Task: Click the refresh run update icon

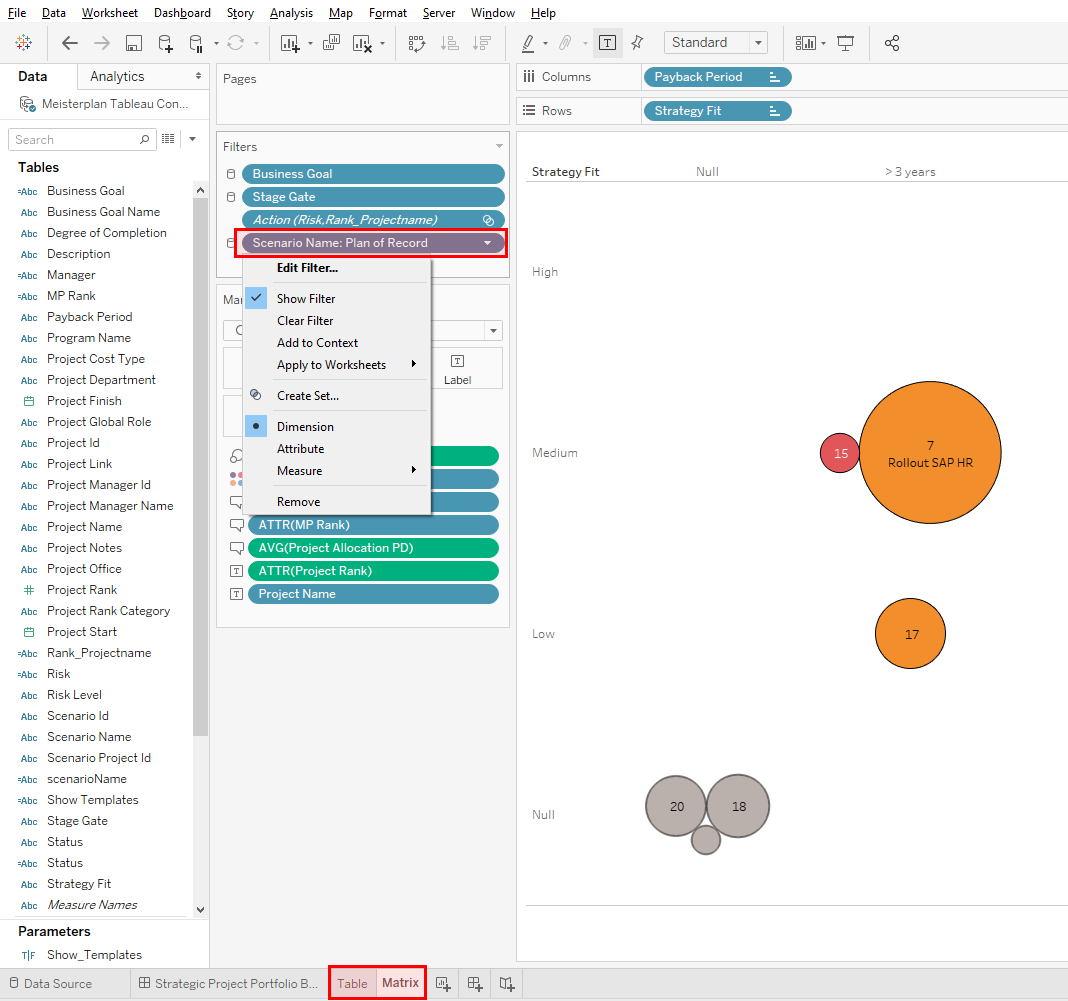Action: point(236,43)
